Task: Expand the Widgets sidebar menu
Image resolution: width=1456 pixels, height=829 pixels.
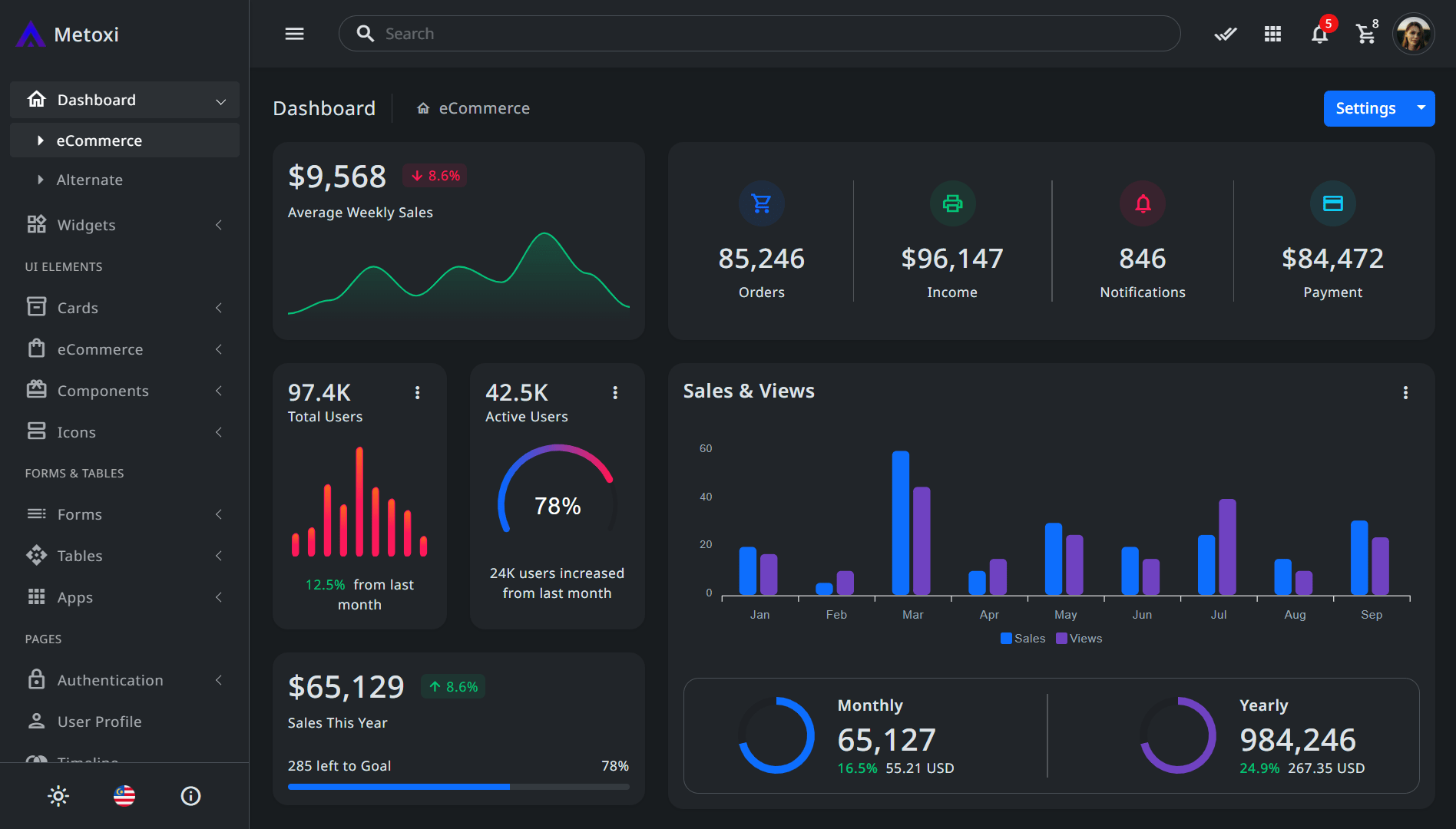Action: coord(124,225)
